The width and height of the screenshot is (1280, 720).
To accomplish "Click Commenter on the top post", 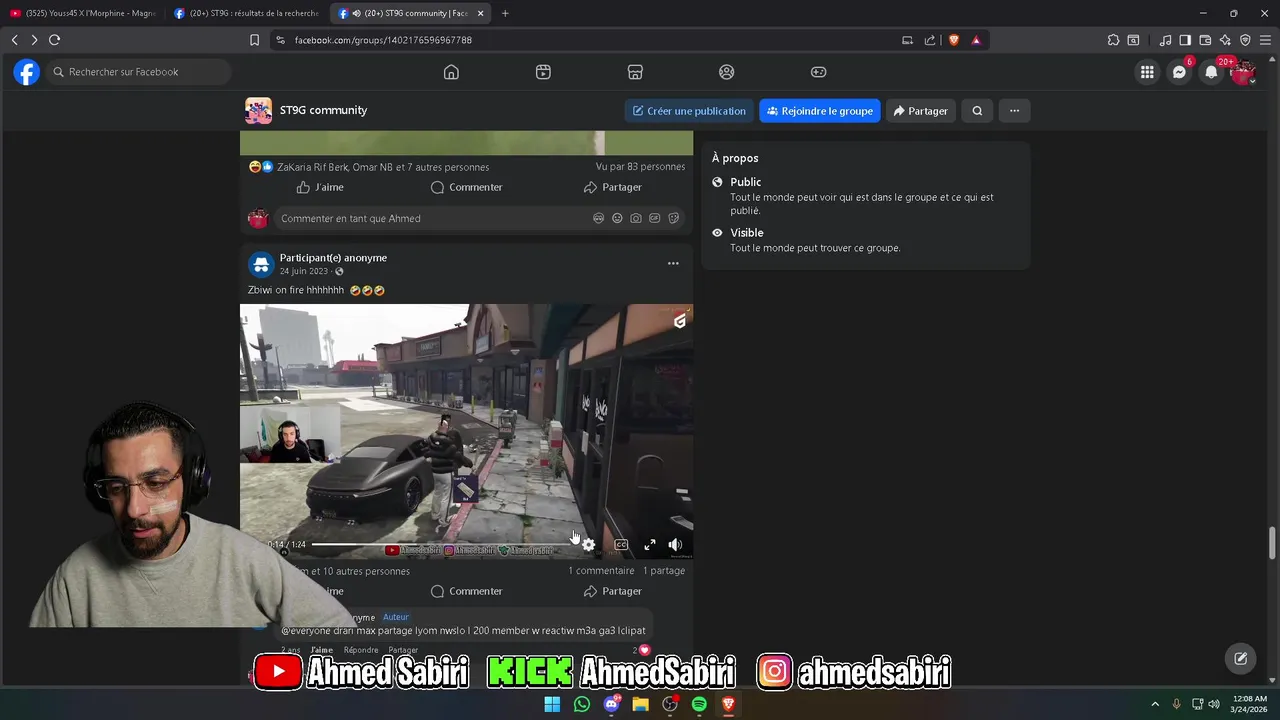I will pos(466,187).
